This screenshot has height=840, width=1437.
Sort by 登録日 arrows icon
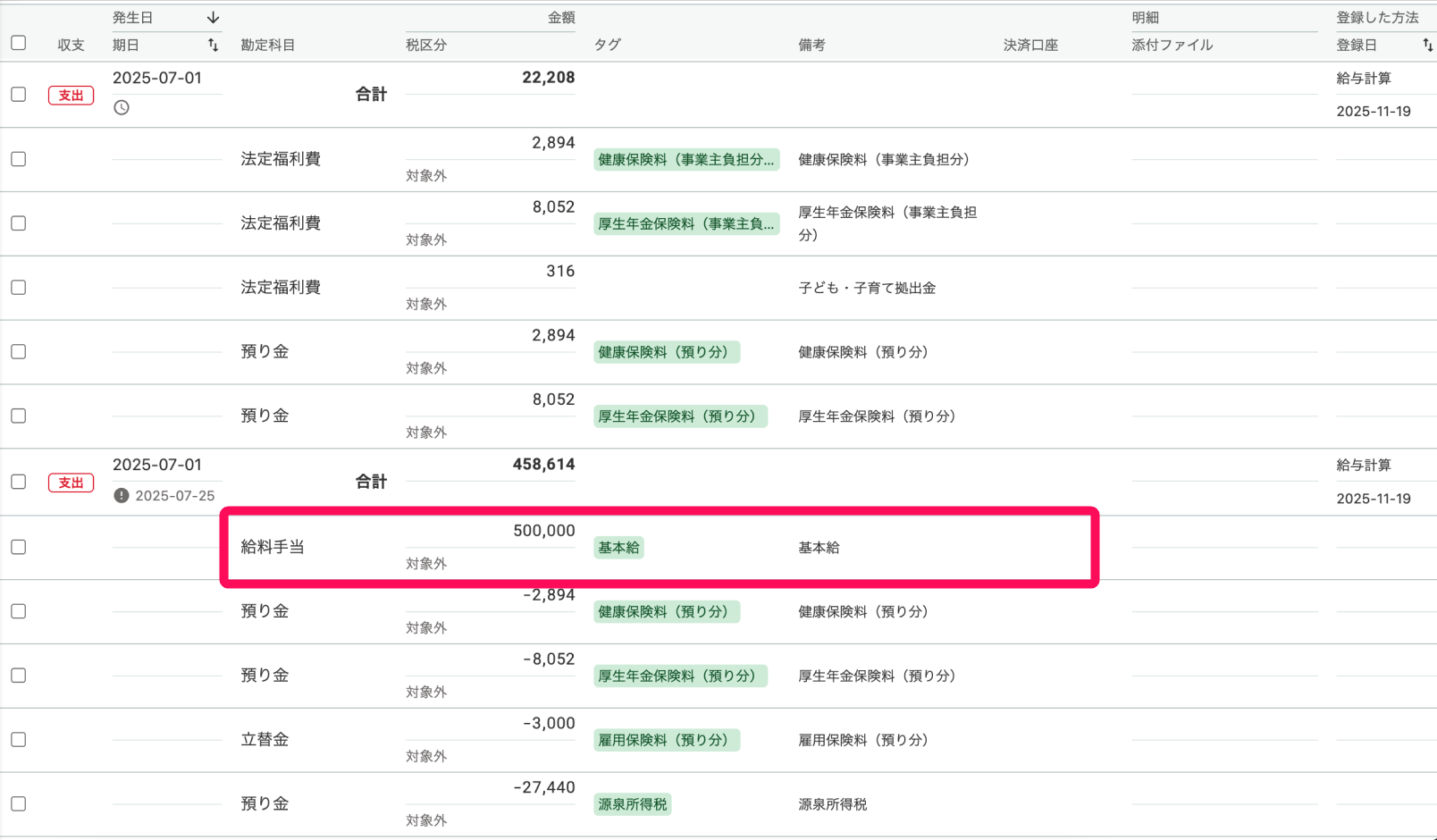click(1427, 45)
